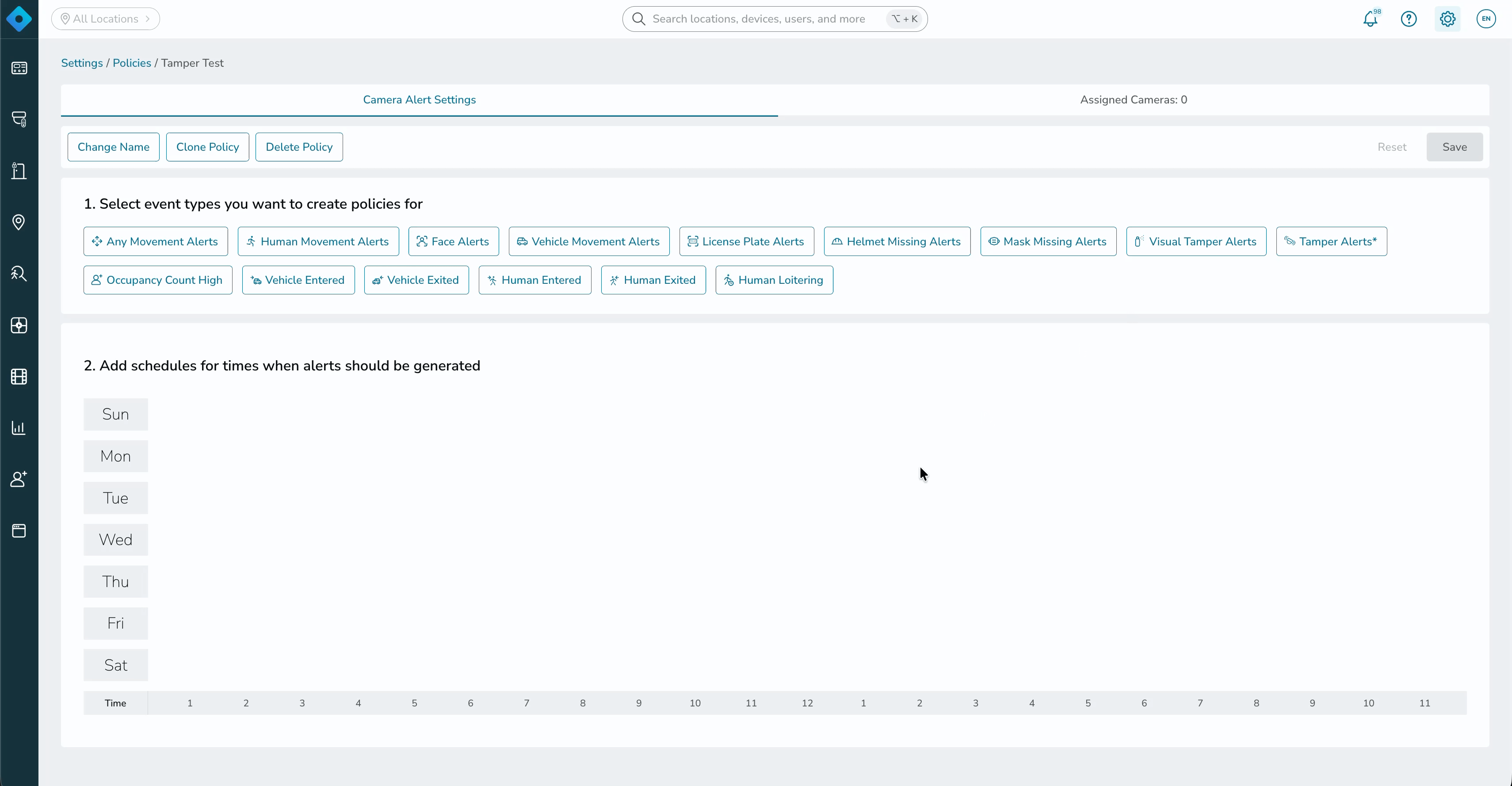
Task: Open the dashboard icon in sidebar
Action: point(19,68)
